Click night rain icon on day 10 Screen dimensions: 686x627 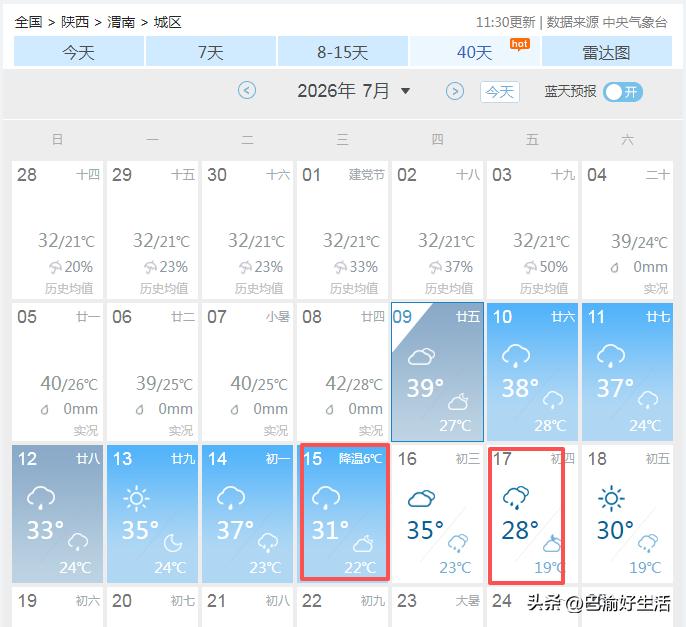click(553, 400)
